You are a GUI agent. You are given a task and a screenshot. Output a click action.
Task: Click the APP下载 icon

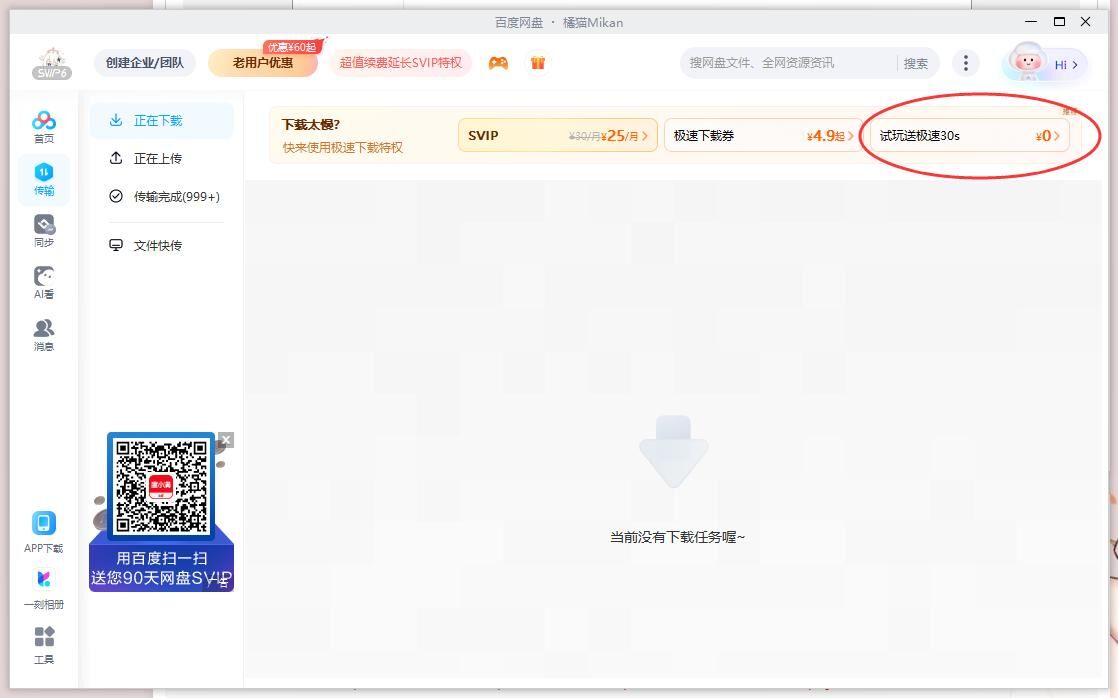tap(44, 531)
